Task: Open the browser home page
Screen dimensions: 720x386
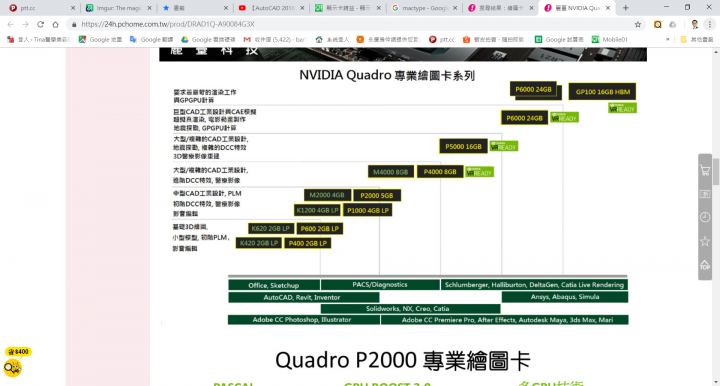Action: click(x=56, y=24)
